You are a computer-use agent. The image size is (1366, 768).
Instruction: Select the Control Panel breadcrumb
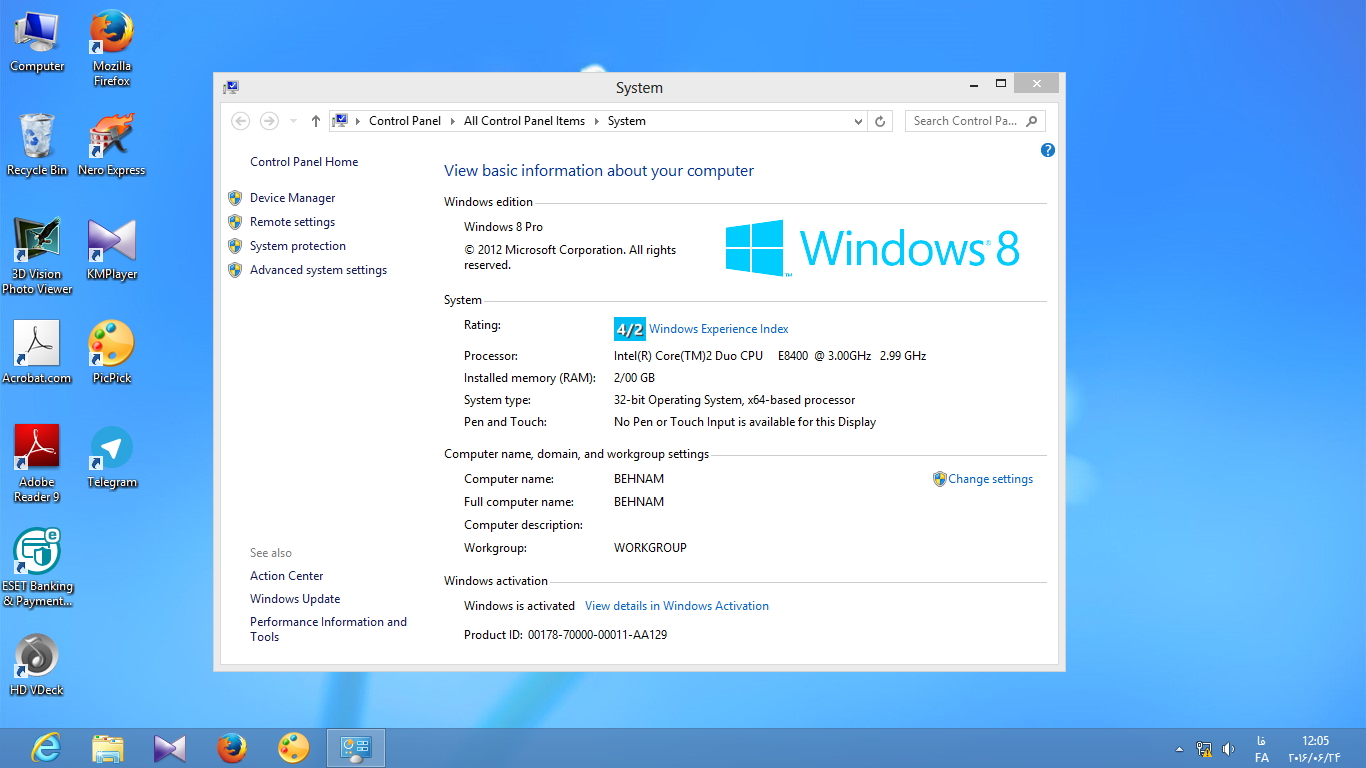pos(404,121)
